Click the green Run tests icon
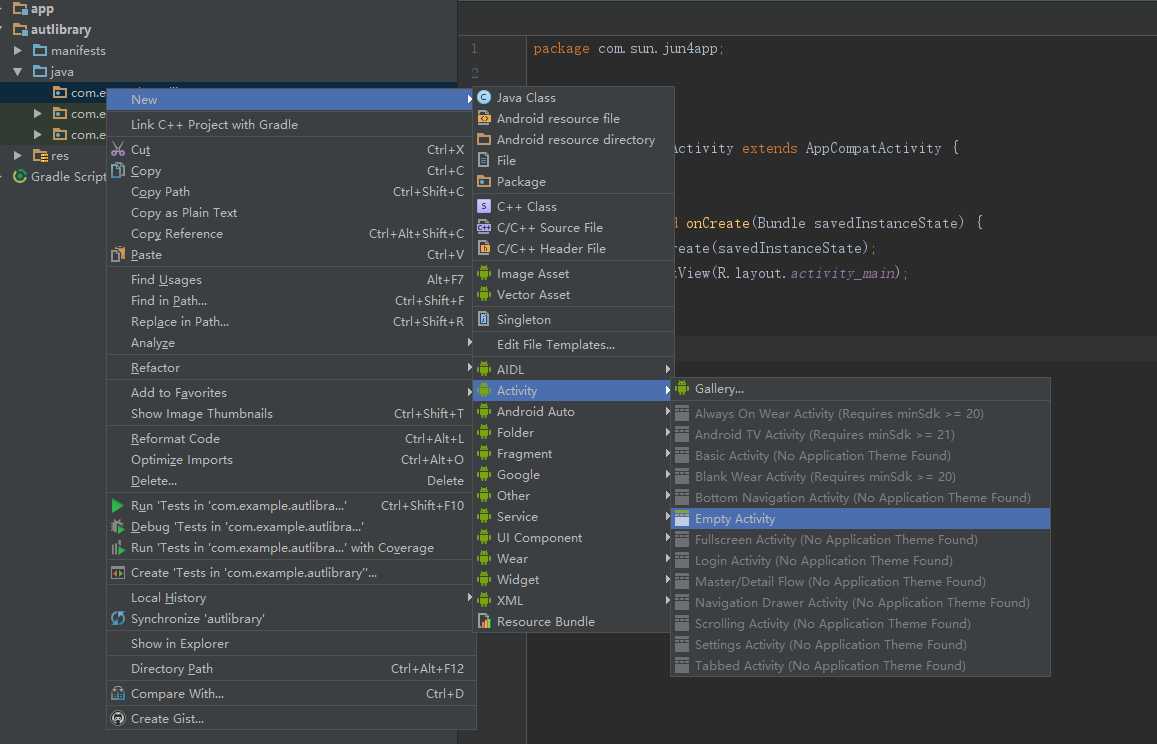1157x744 pixels. [117, 506]
